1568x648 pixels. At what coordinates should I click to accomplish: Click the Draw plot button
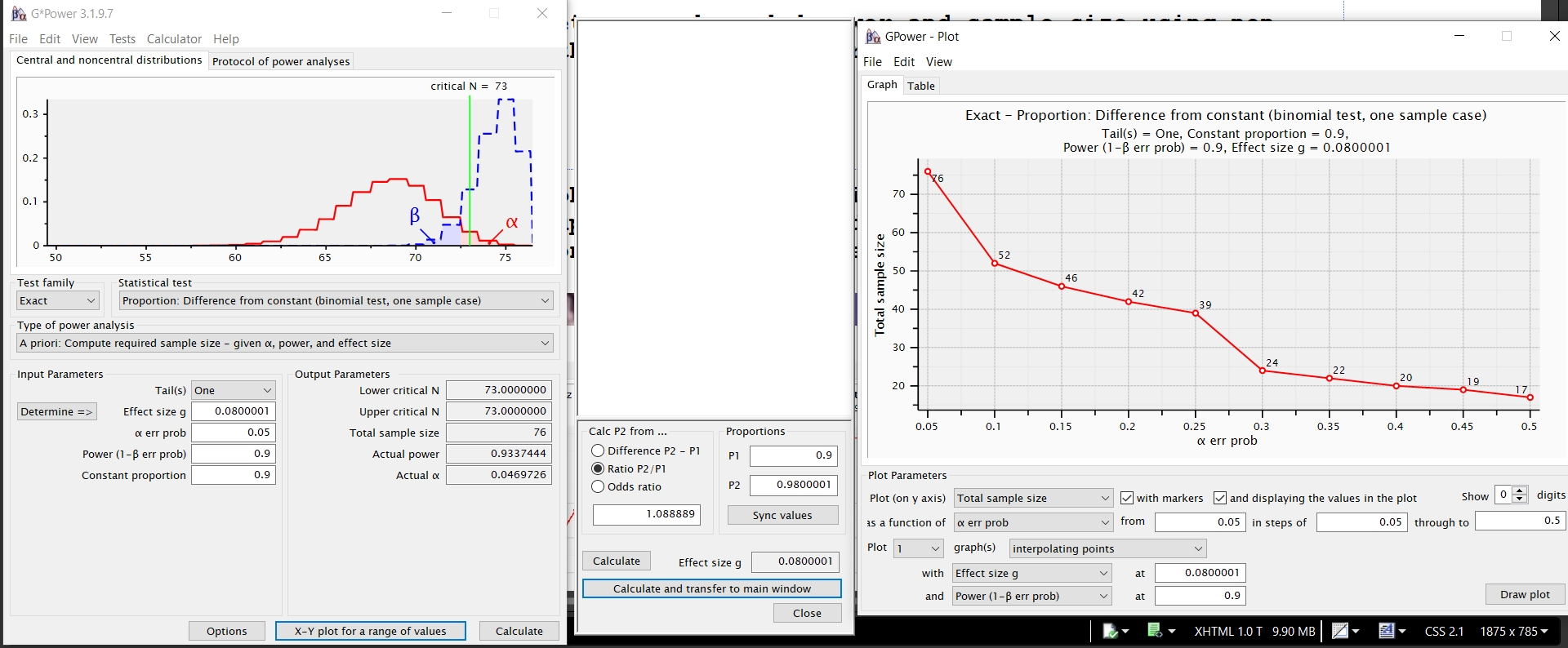[1524, 594]
